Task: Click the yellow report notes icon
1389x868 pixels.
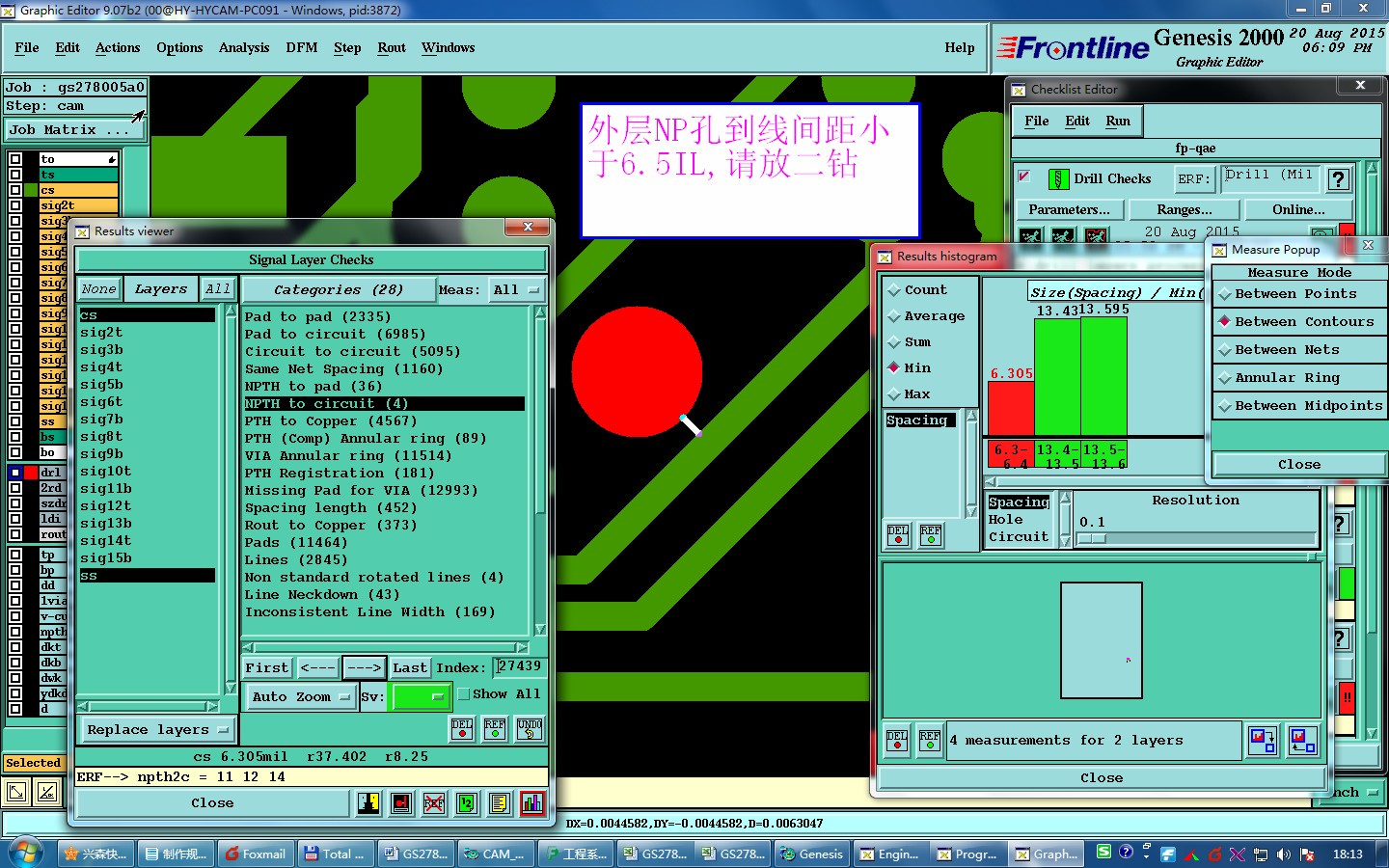Action: click(x=500, y=802)
